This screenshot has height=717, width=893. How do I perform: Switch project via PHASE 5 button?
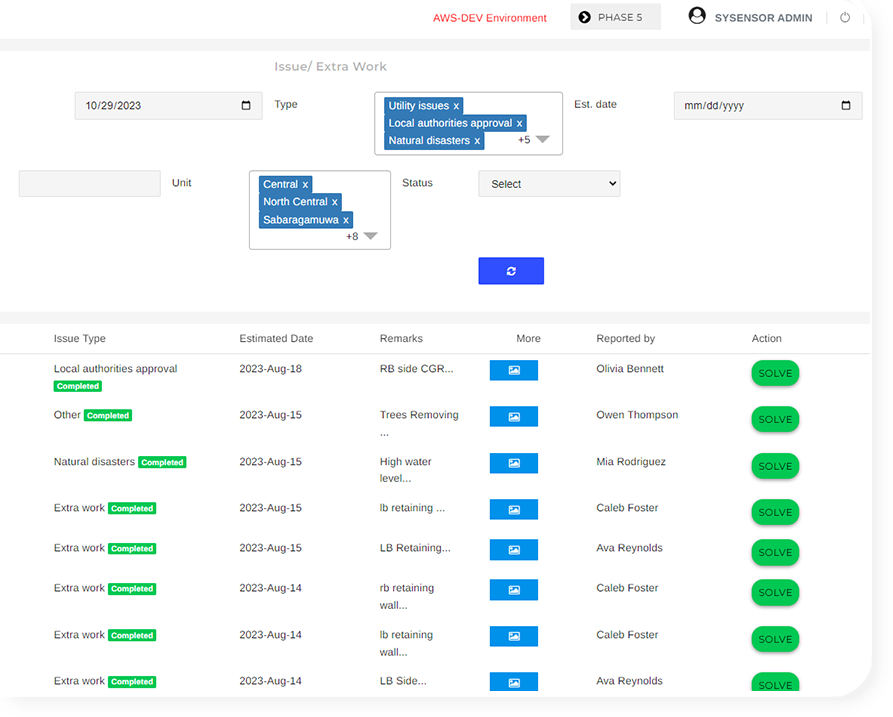click(x=615, y=17)
